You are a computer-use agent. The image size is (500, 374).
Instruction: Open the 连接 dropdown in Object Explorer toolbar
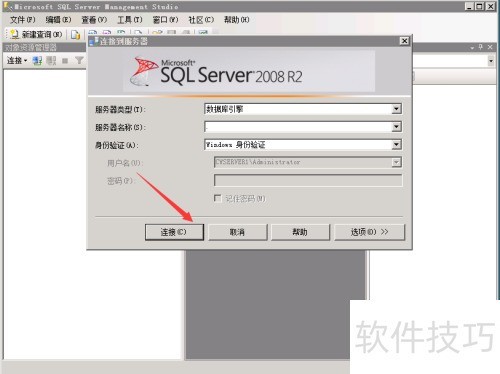pyautogui.click(x=17, y=61)
